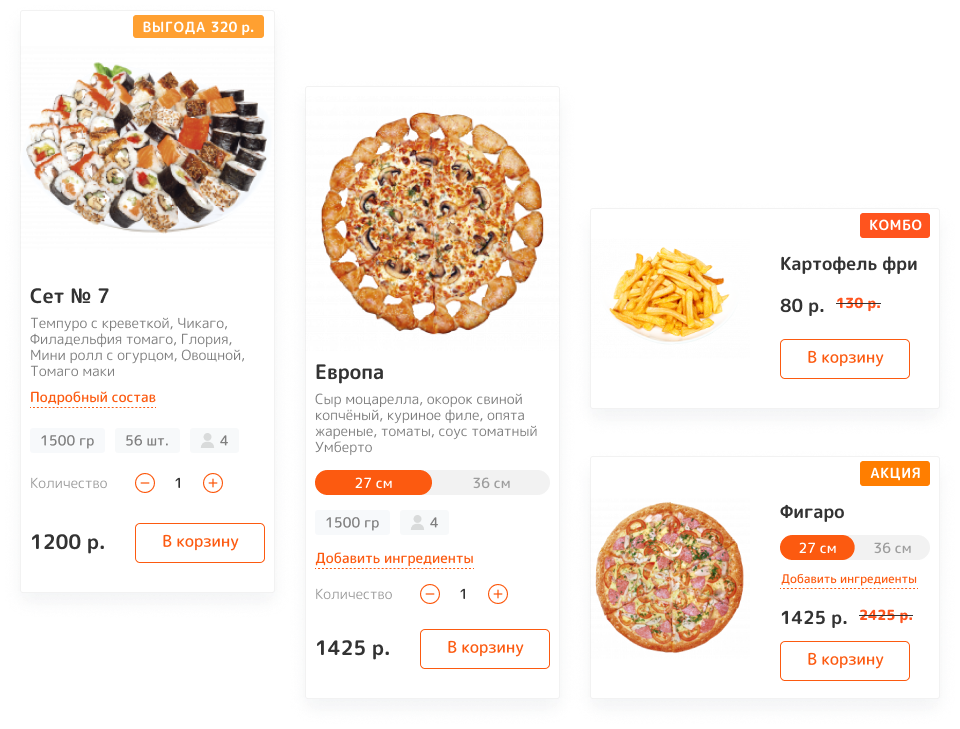This screenshot has width=960, height=729.
Task: Click plus quantity icon on Европа pizza card
Action: [498, 594]
